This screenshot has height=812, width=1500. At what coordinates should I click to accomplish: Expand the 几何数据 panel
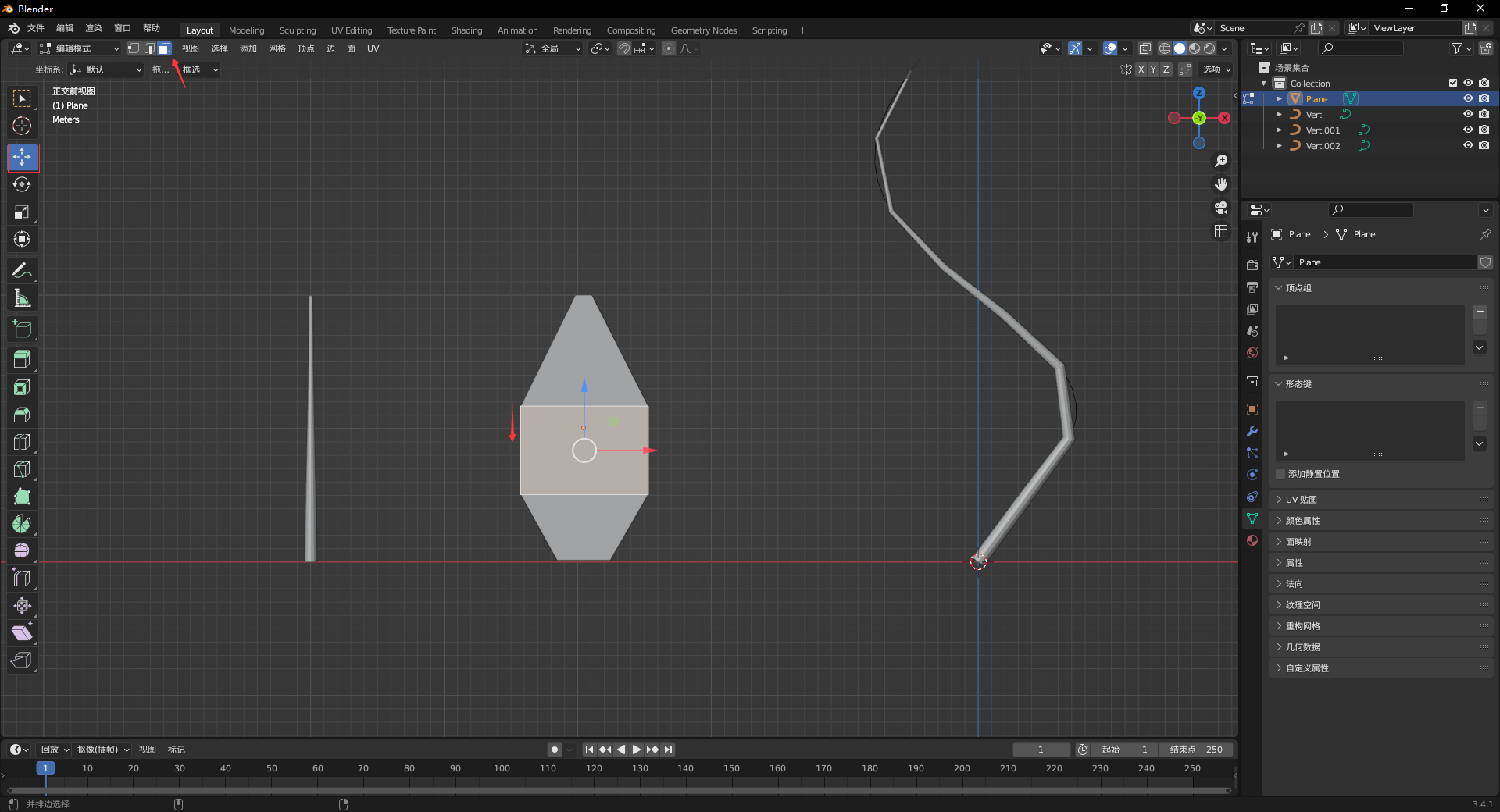point(1279,647)
